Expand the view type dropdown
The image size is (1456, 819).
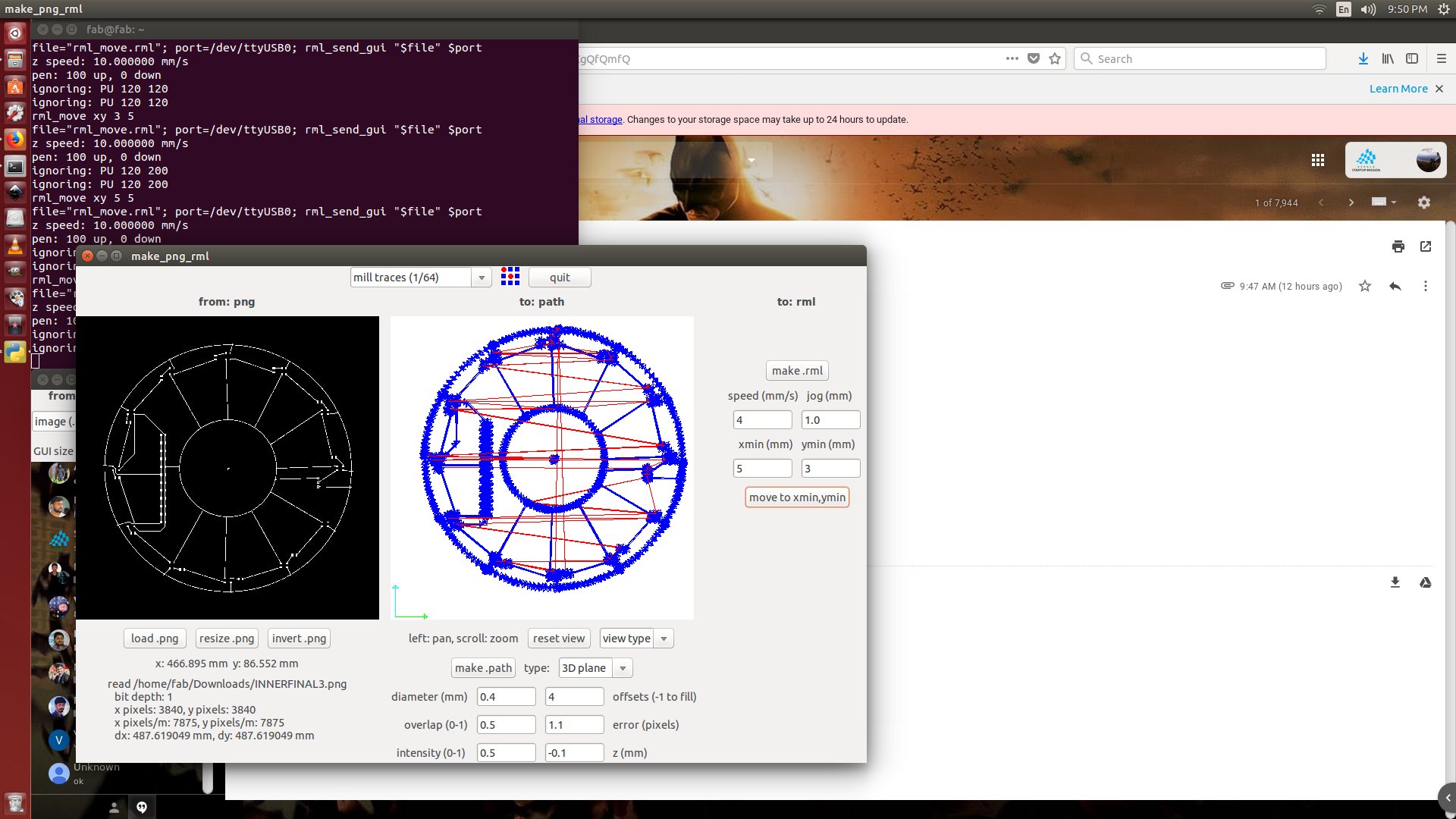664,639
